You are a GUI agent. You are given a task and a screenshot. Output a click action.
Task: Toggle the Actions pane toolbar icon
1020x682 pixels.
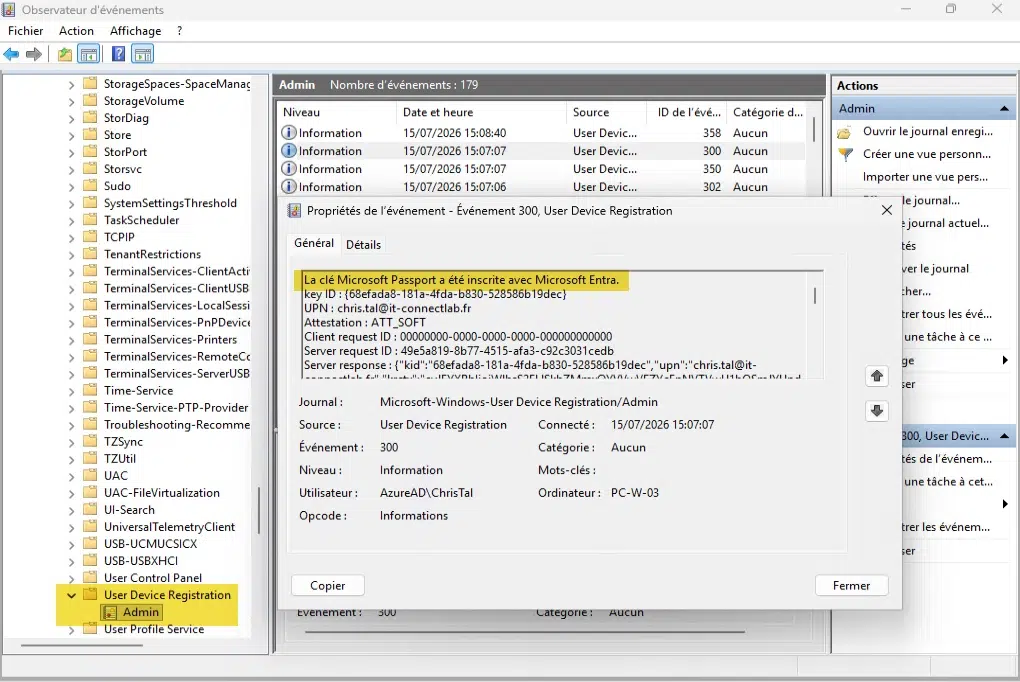[x=142, y=54]
